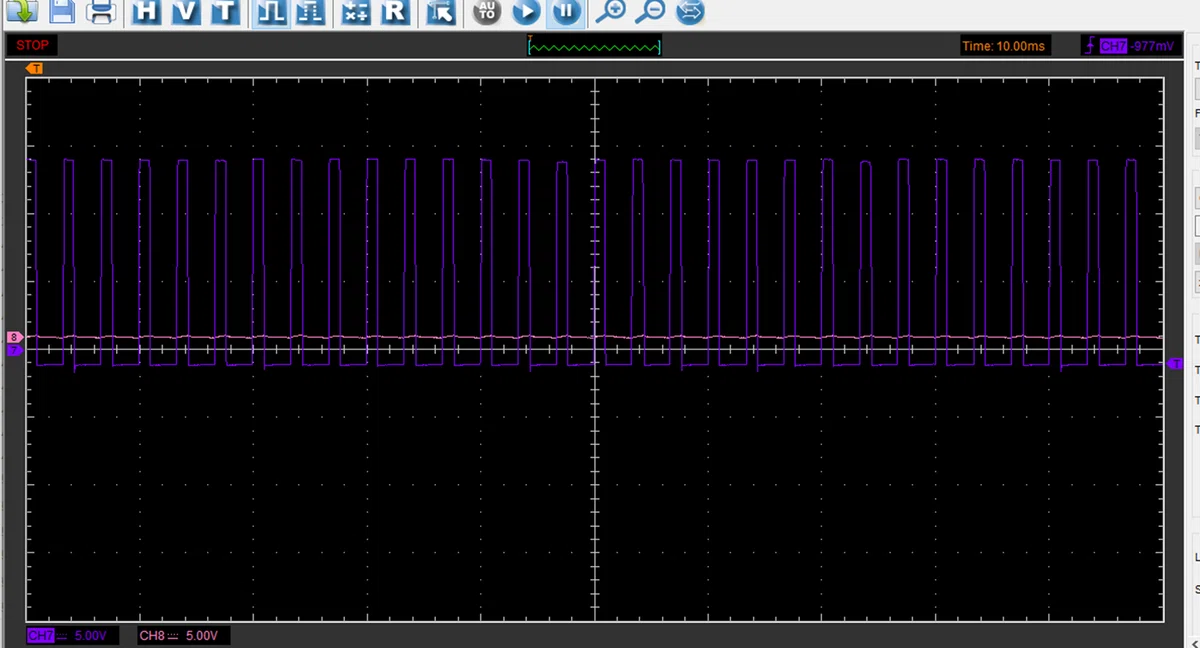The height and width of the screenshot is (648, 1200).
Task: Click the waveform overview minimap
Action: (x=595, y=46)
